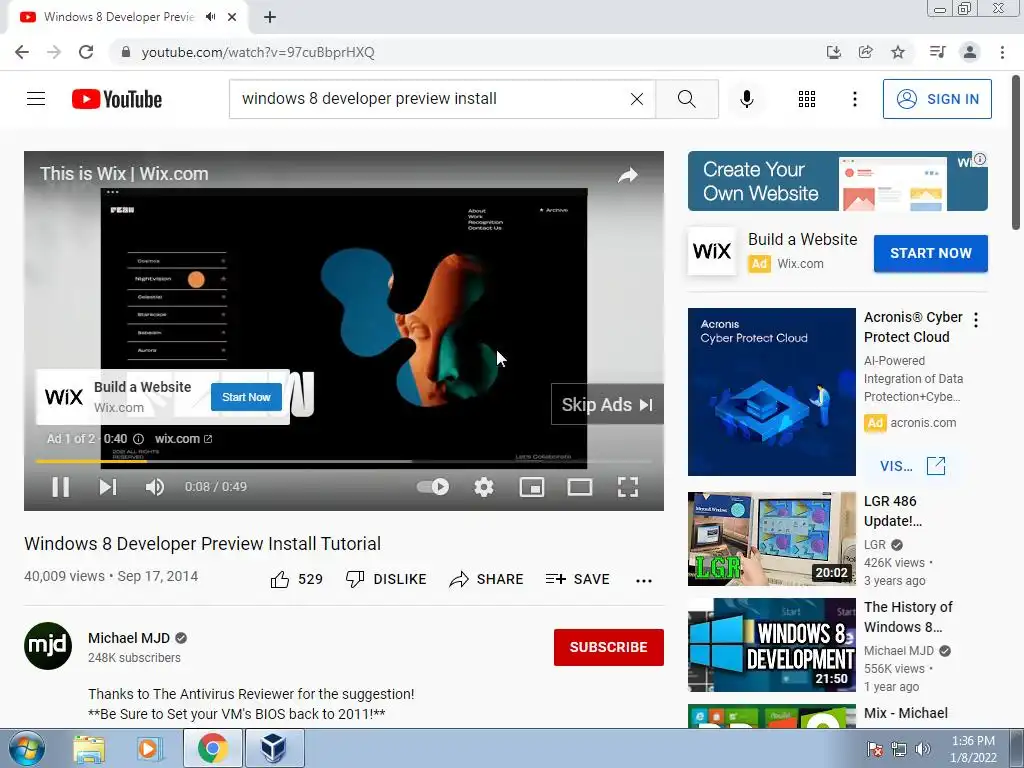
Task: Click the address bar URL
Action: click(x=258, y=52)
